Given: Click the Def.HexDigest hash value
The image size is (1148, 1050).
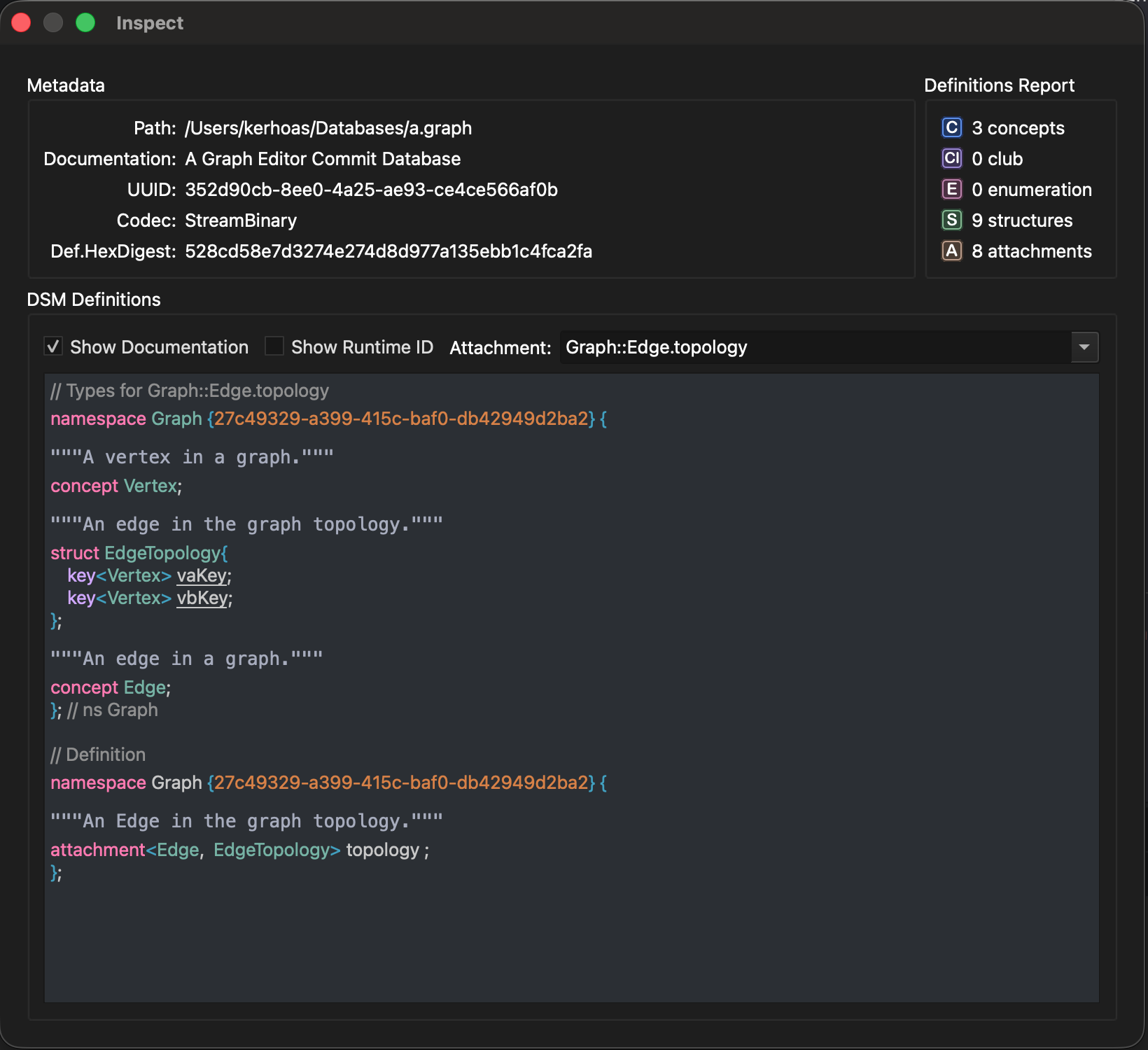Looking at the screenshot, I should (388, 251).
